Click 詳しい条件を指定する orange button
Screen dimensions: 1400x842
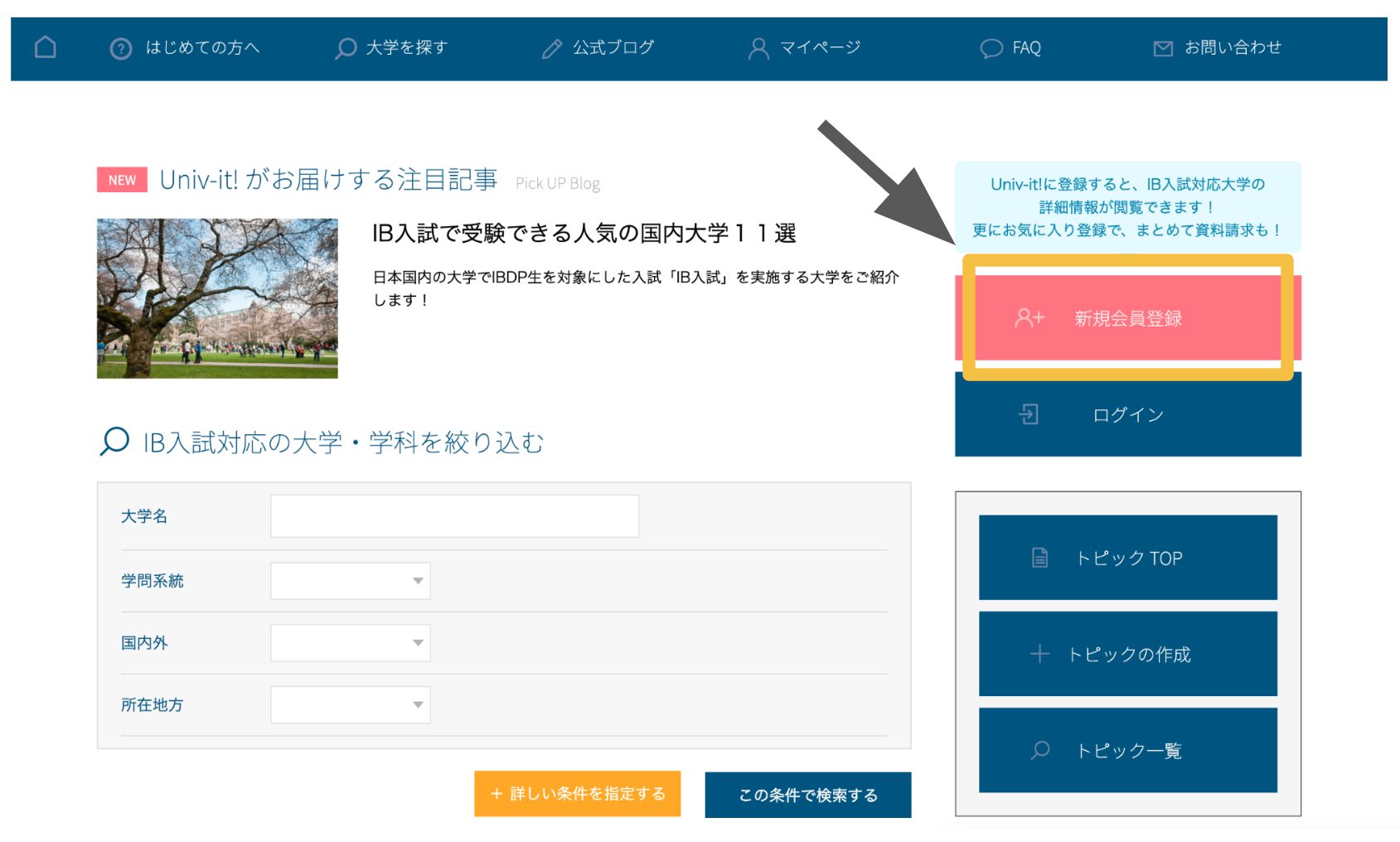(x=578, y=794)
